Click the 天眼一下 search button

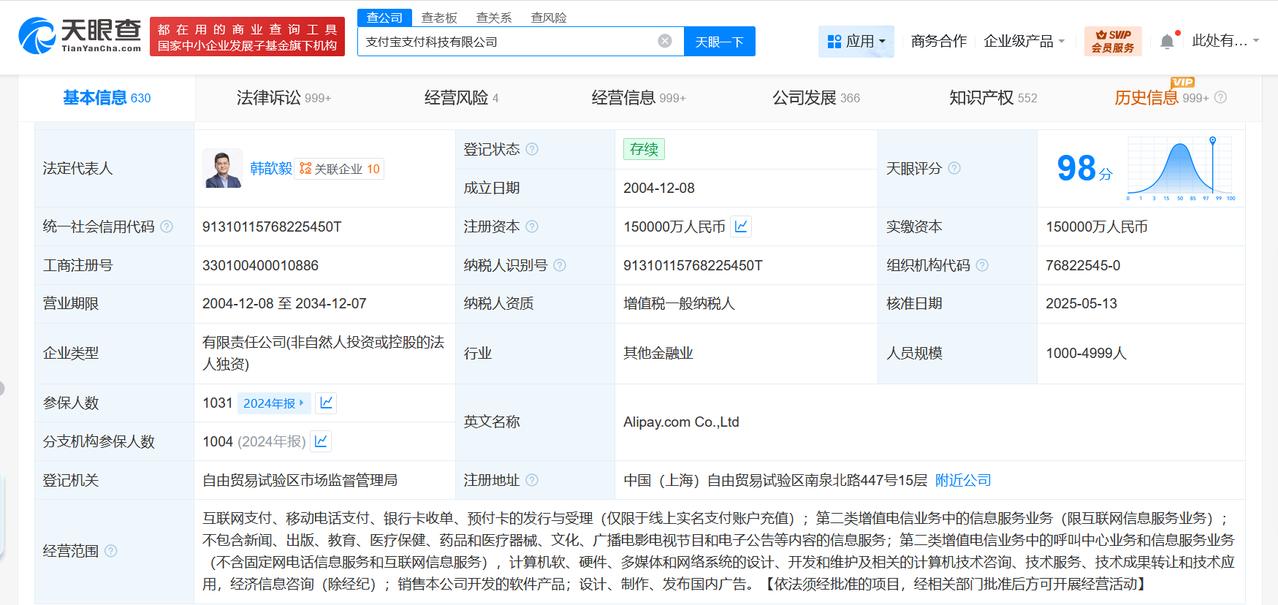(x=720, y=41)
